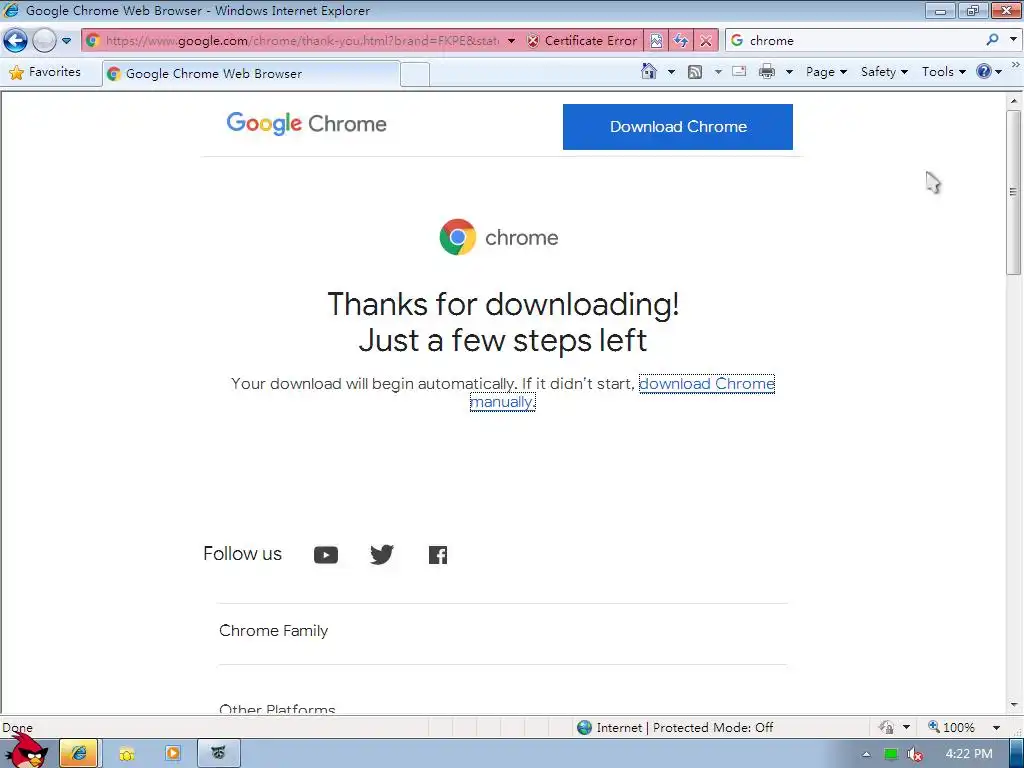The image size is (1024, 768).
Task: Select the Google Chrome Web Browser tab
Action: coord(251,74)
